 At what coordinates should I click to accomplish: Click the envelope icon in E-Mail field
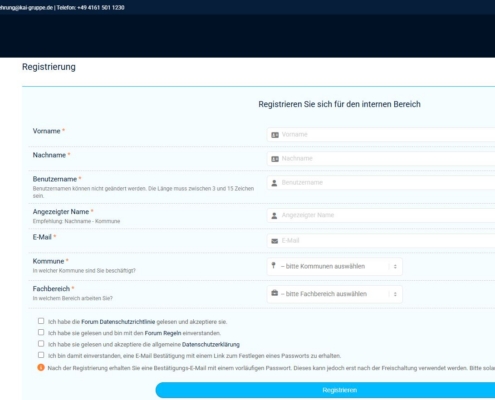tap(275, 241)
